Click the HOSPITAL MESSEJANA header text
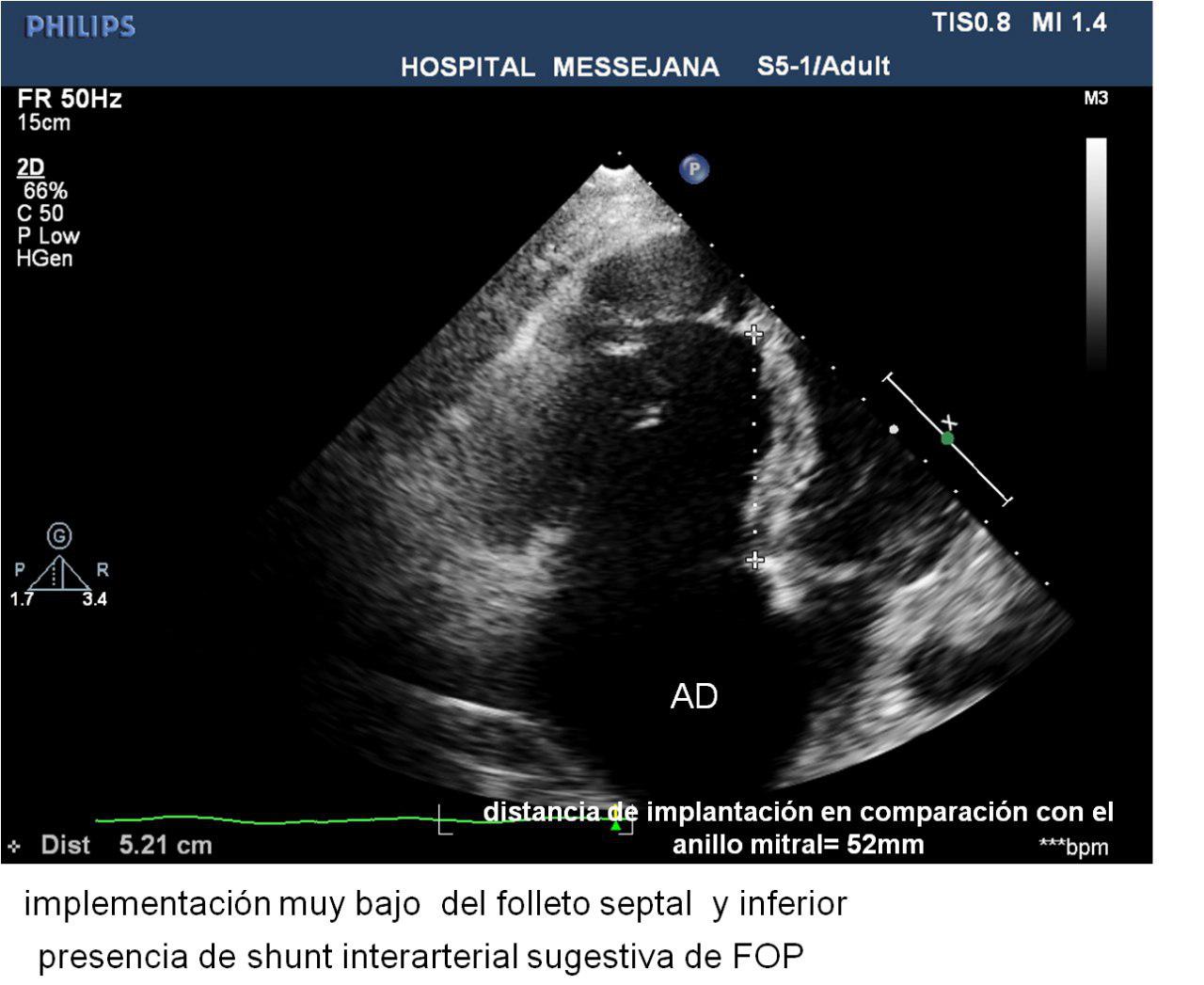 click(560, 67)
